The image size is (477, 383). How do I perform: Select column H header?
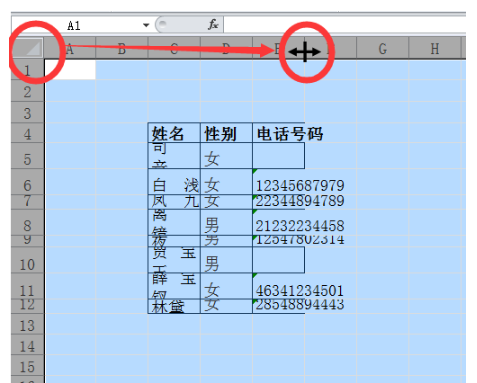[435, 49]
